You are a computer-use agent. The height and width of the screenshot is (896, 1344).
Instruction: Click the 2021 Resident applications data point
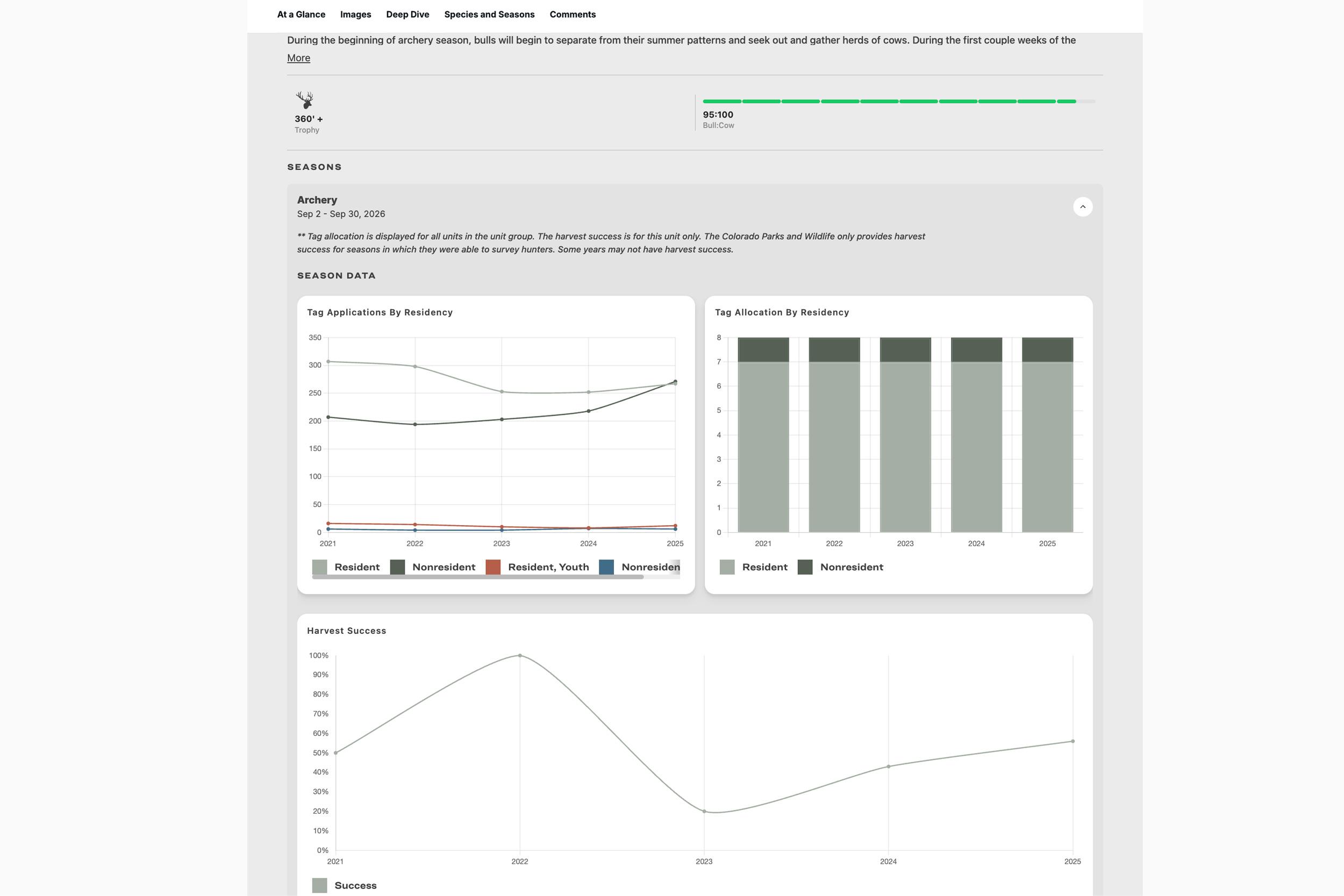[x=328, y=361]
